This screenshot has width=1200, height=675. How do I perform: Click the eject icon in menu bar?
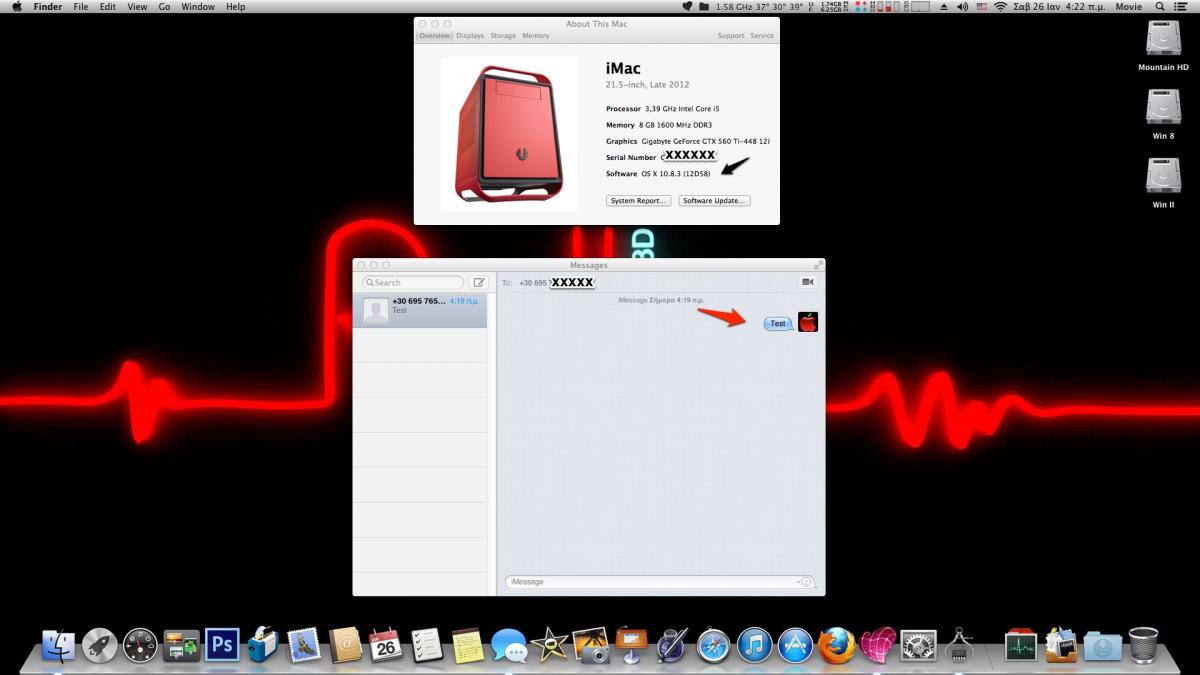point(944,6)
